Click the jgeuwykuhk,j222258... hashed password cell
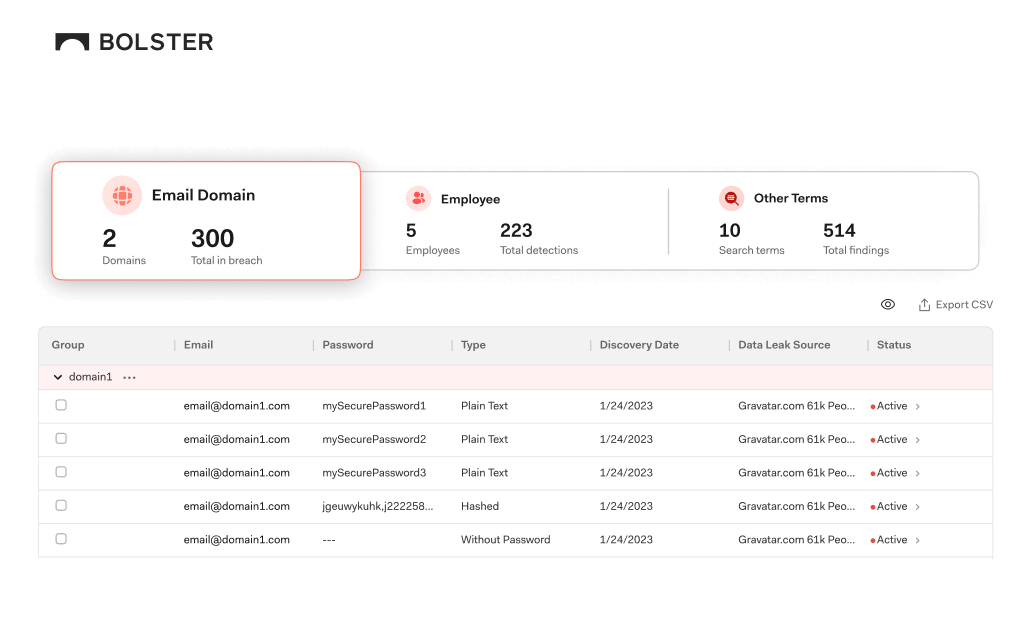This screenshot has width=1030, height=635. 378,506
